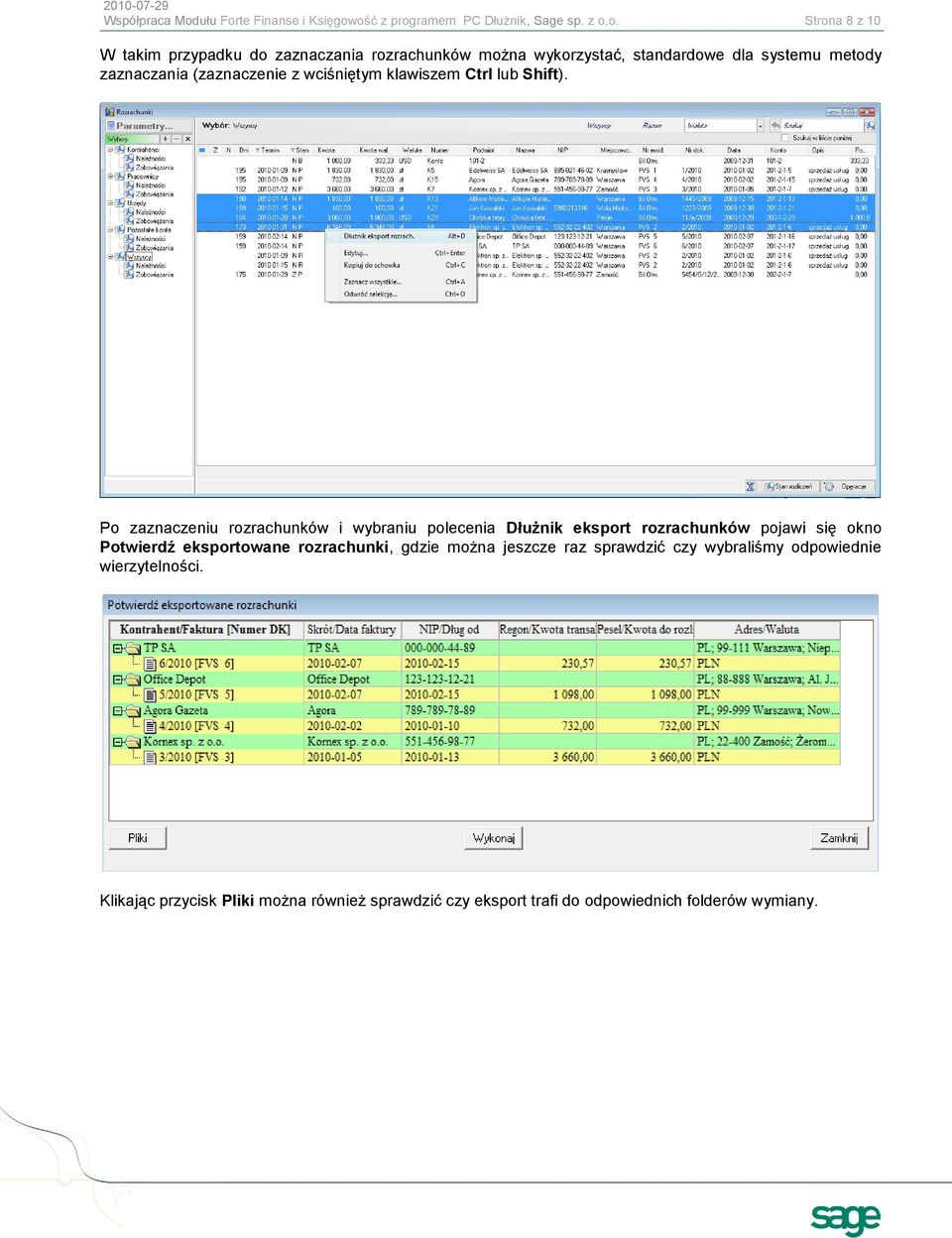Click 'Kontrahent/Faktura [Numer DK]' column header
This screenshot has height=1238, width=952.
[x=205, y=630]
